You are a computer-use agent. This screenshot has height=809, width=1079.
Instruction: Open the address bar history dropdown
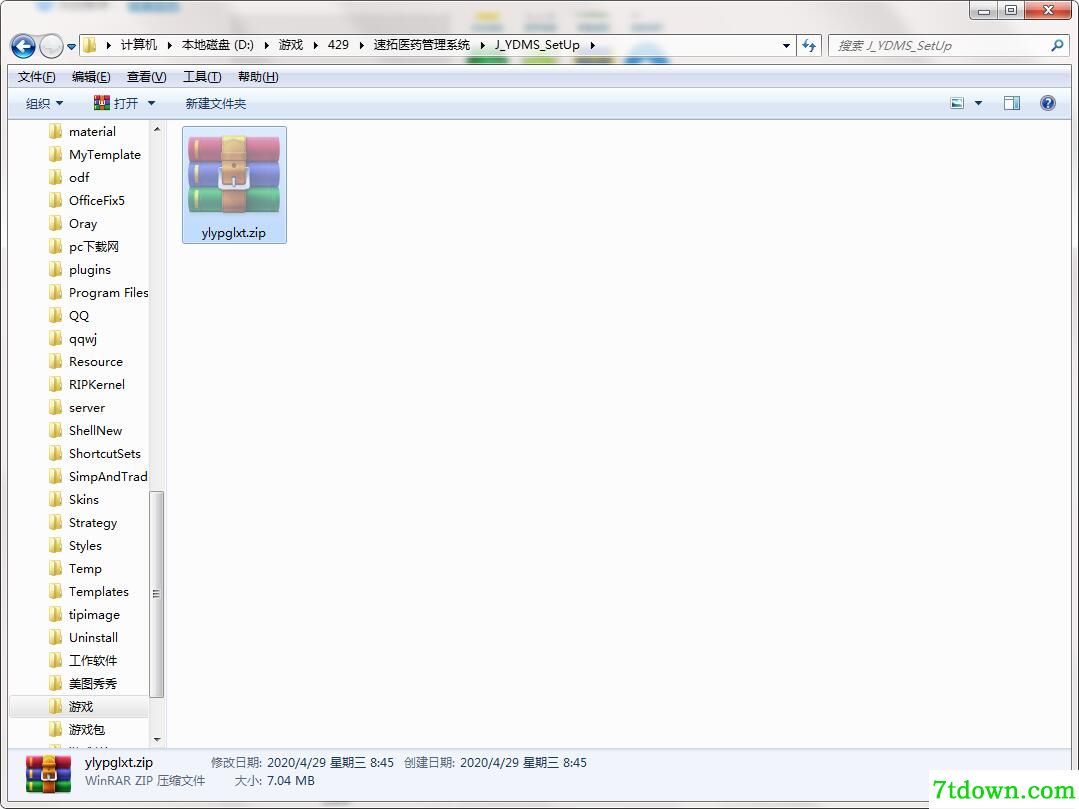click(x=786, y=45)
